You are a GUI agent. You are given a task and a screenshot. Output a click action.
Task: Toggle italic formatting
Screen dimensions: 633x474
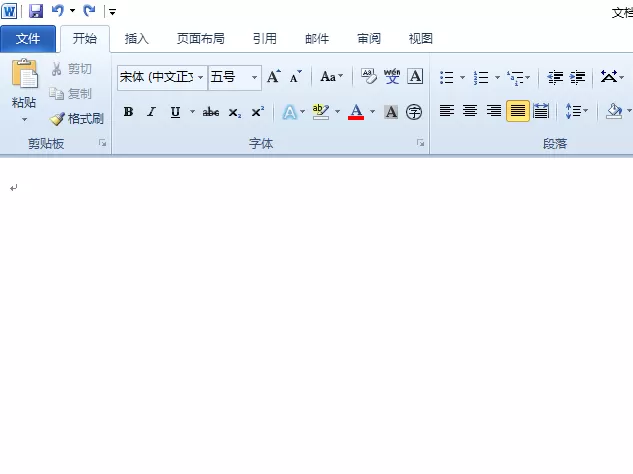(152, 112)
